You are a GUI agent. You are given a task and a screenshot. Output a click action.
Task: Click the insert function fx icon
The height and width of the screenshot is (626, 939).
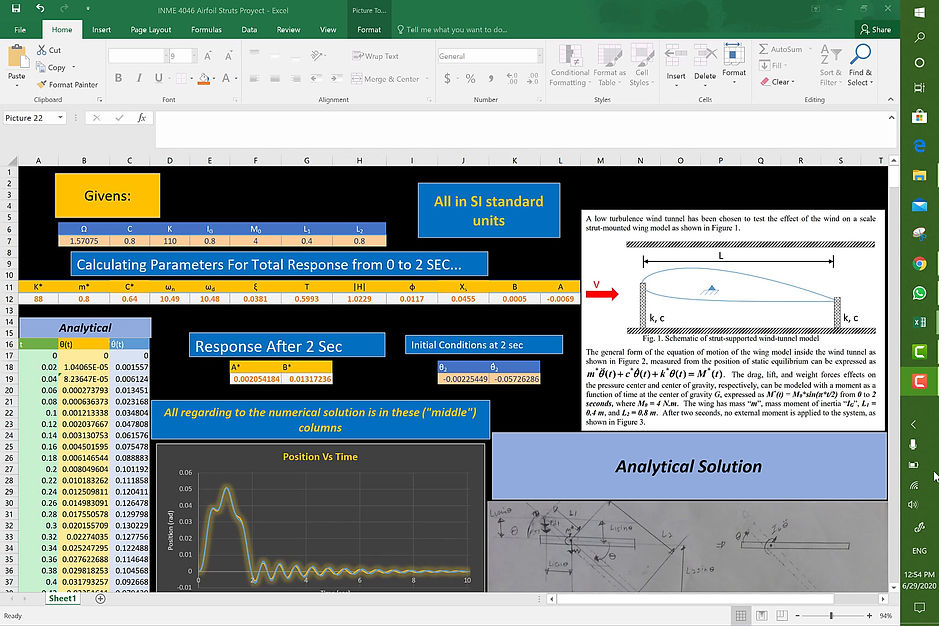(x=141, y=118)
